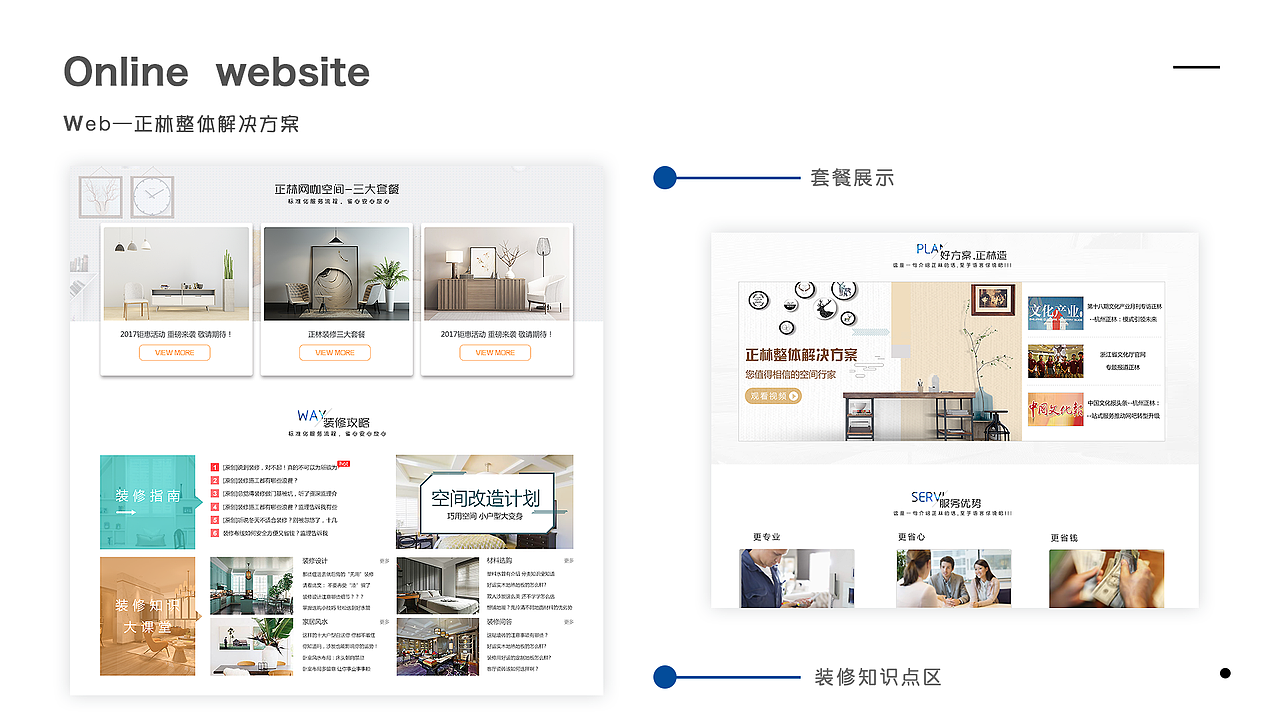
Task: Open the lounge room thumbnail beside 装修问答
Action: click(438, 646)
